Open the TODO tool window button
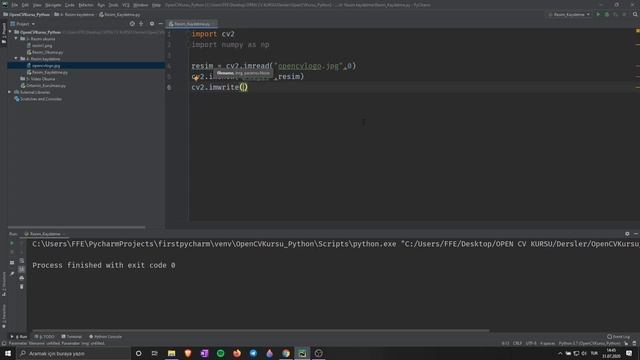The image size is (640, 360). (x=44, y=337)
